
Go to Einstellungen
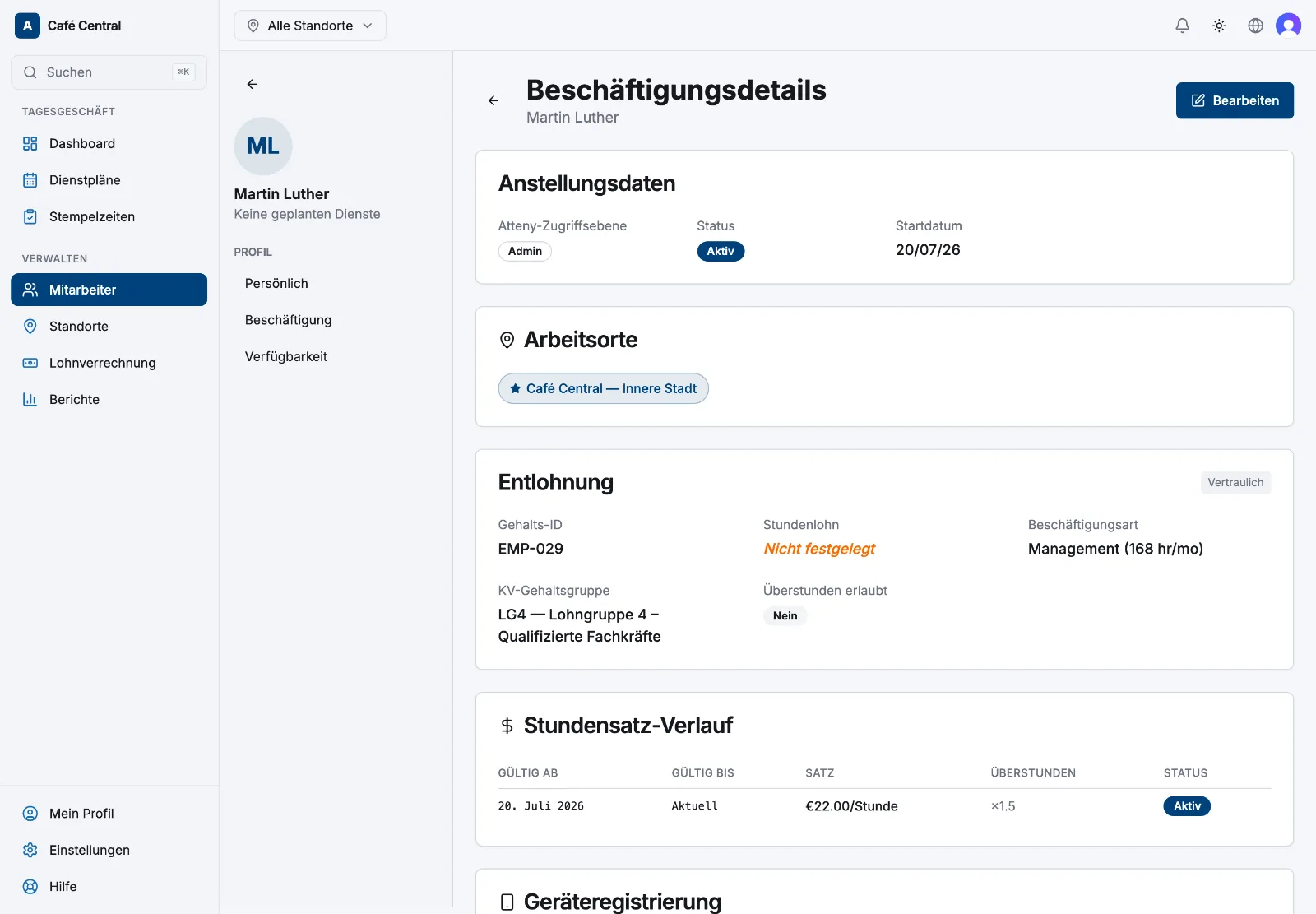109,850
